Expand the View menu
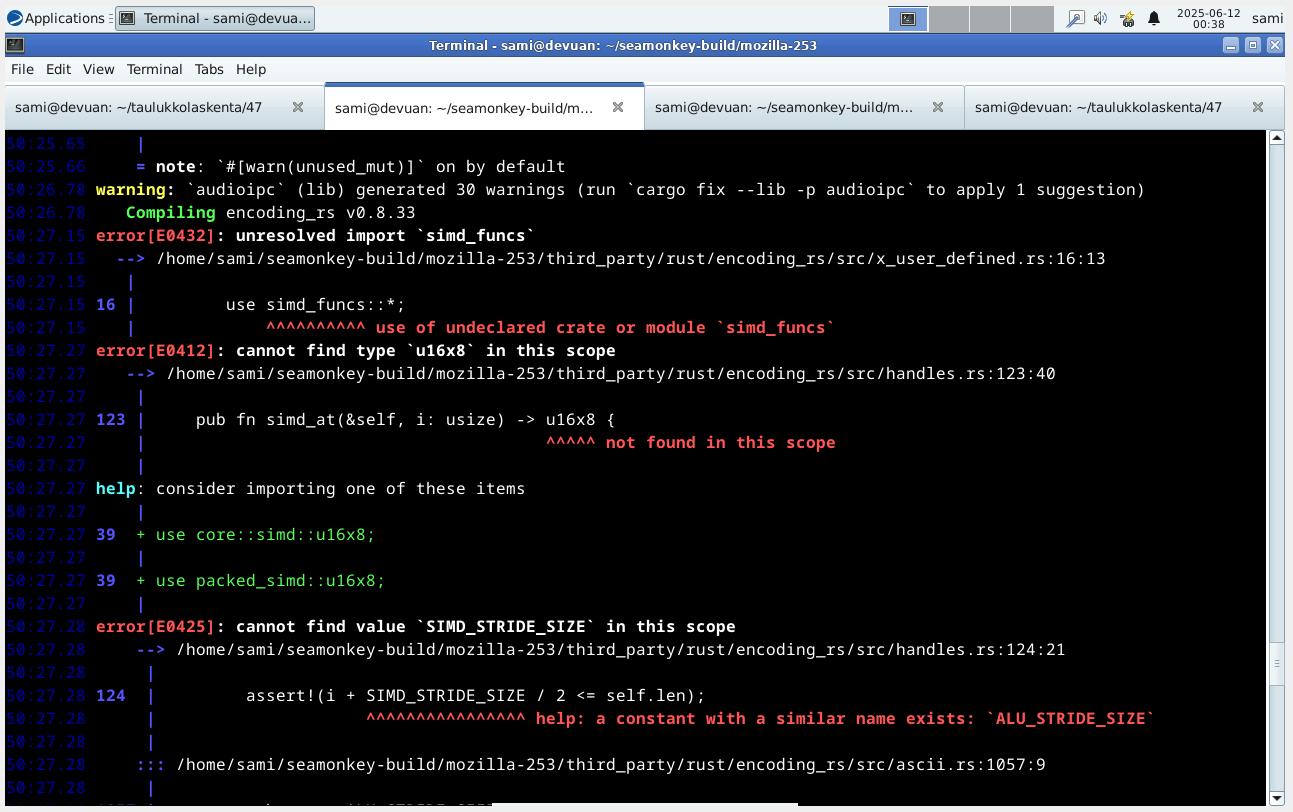The width and height of the screenshot is (1293, 812). [98, 69]
